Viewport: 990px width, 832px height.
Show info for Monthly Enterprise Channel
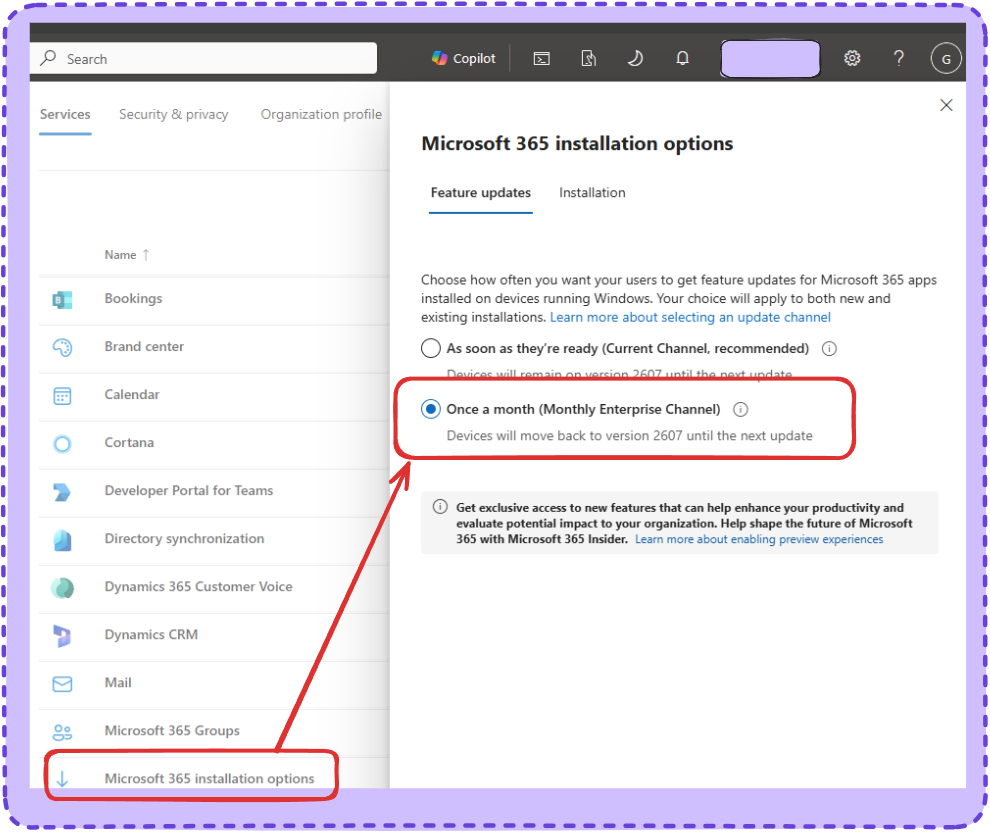click(x=741, y=409)
